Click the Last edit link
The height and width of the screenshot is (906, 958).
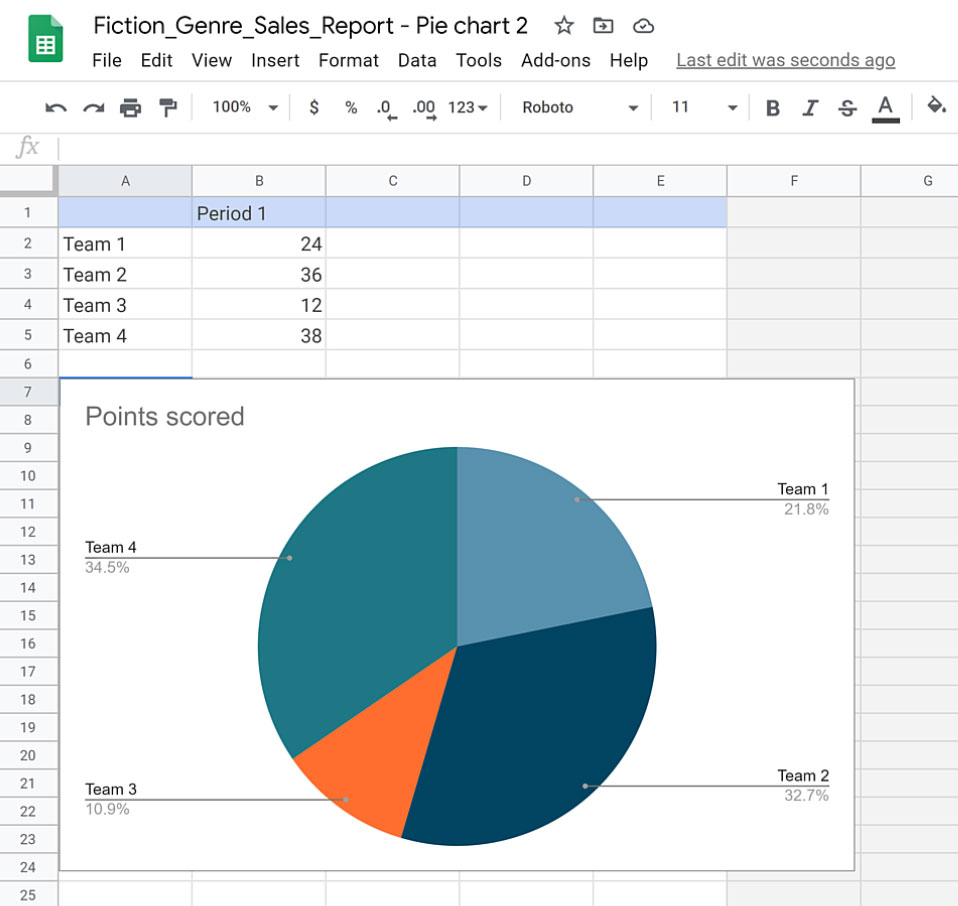click(x=785, y=60)
